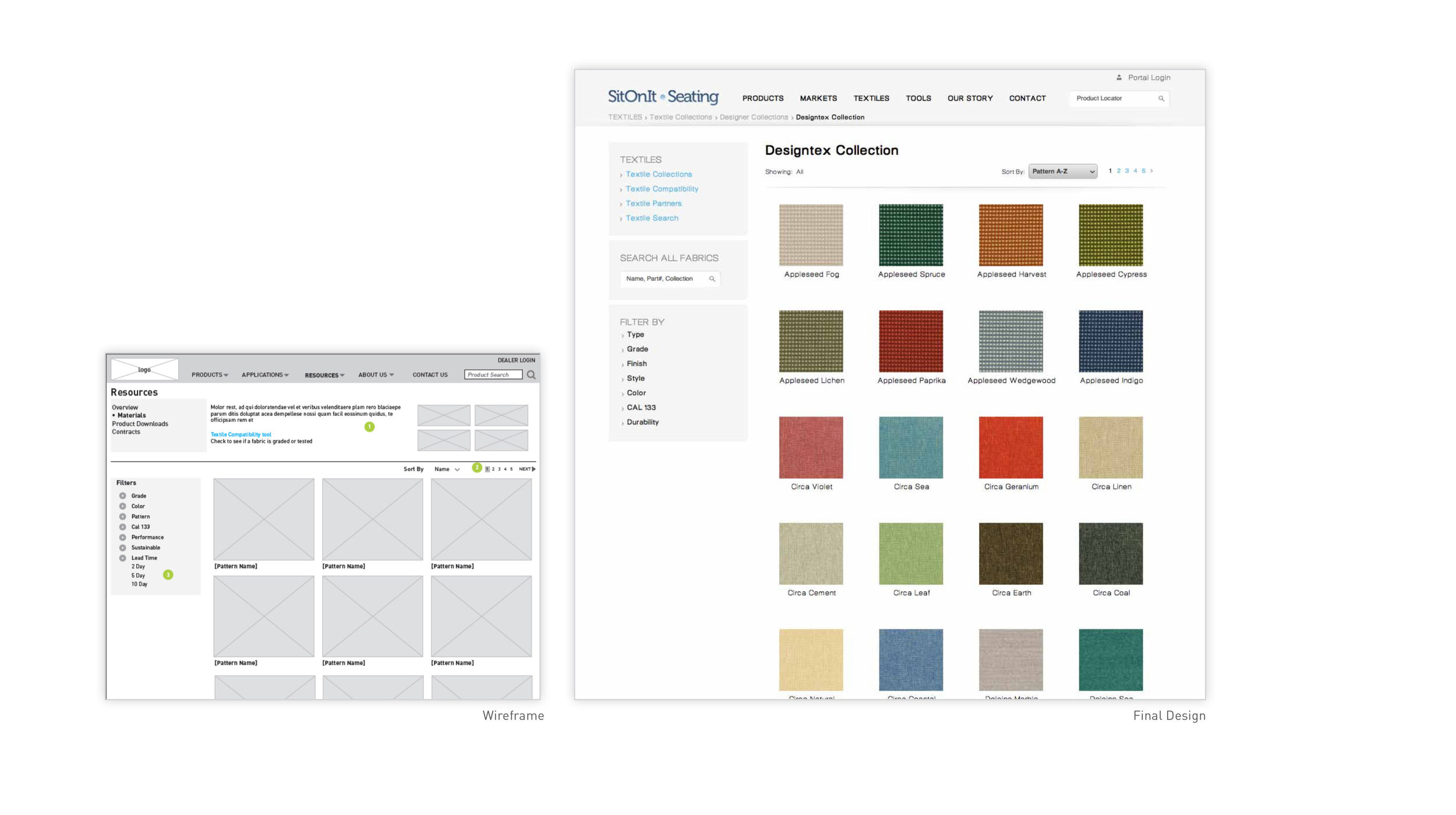Viewport: 1456px width, 815px height.
Task: Toggle the Color filter radio in wireframe
Action: 122,506
